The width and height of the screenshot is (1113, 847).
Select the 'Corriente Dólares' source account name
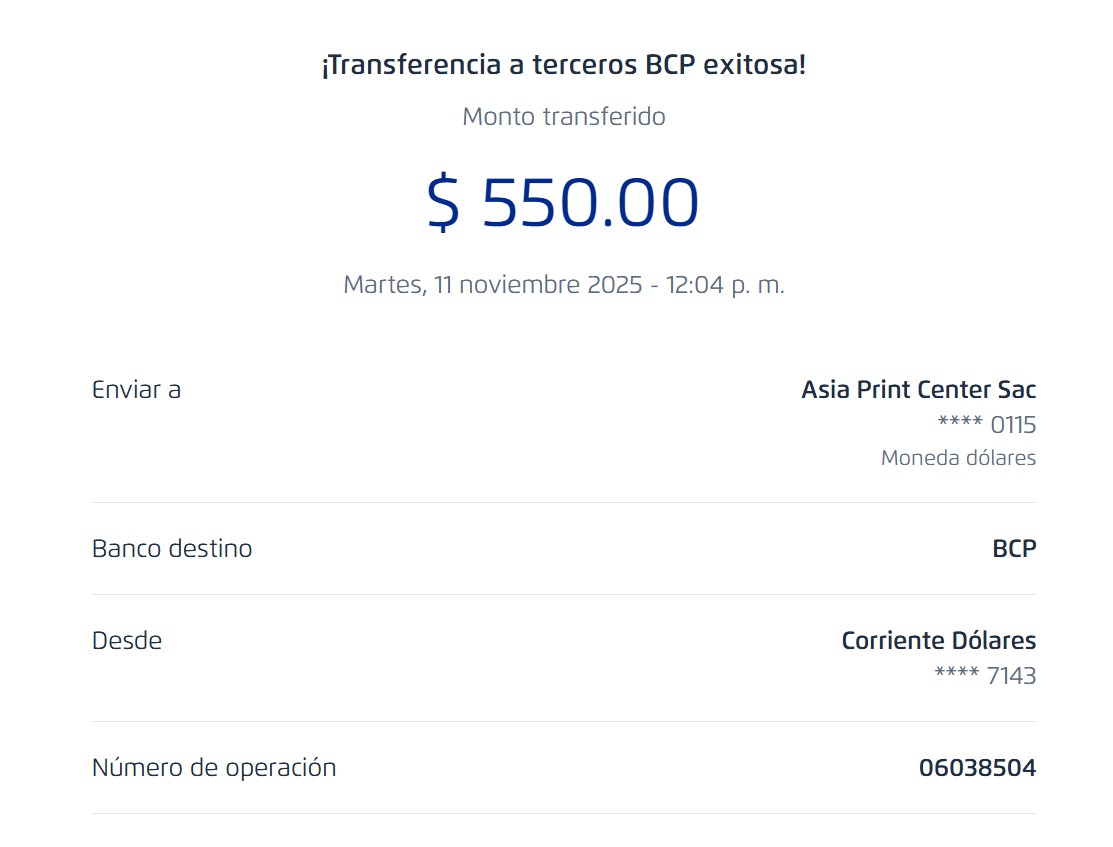[938, 640]
